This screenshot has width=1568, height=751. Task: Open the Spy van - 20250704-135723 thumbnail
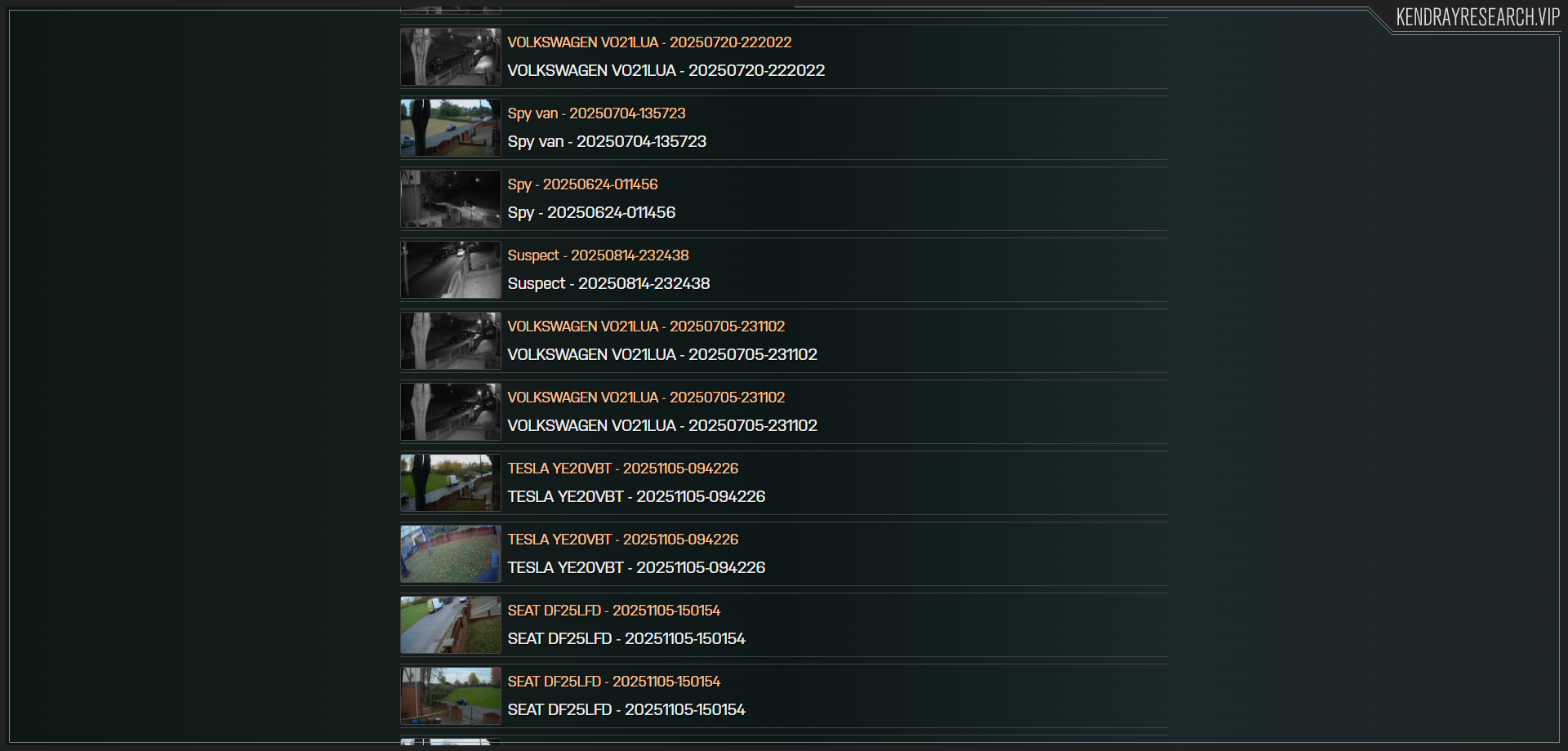(451, 128)
